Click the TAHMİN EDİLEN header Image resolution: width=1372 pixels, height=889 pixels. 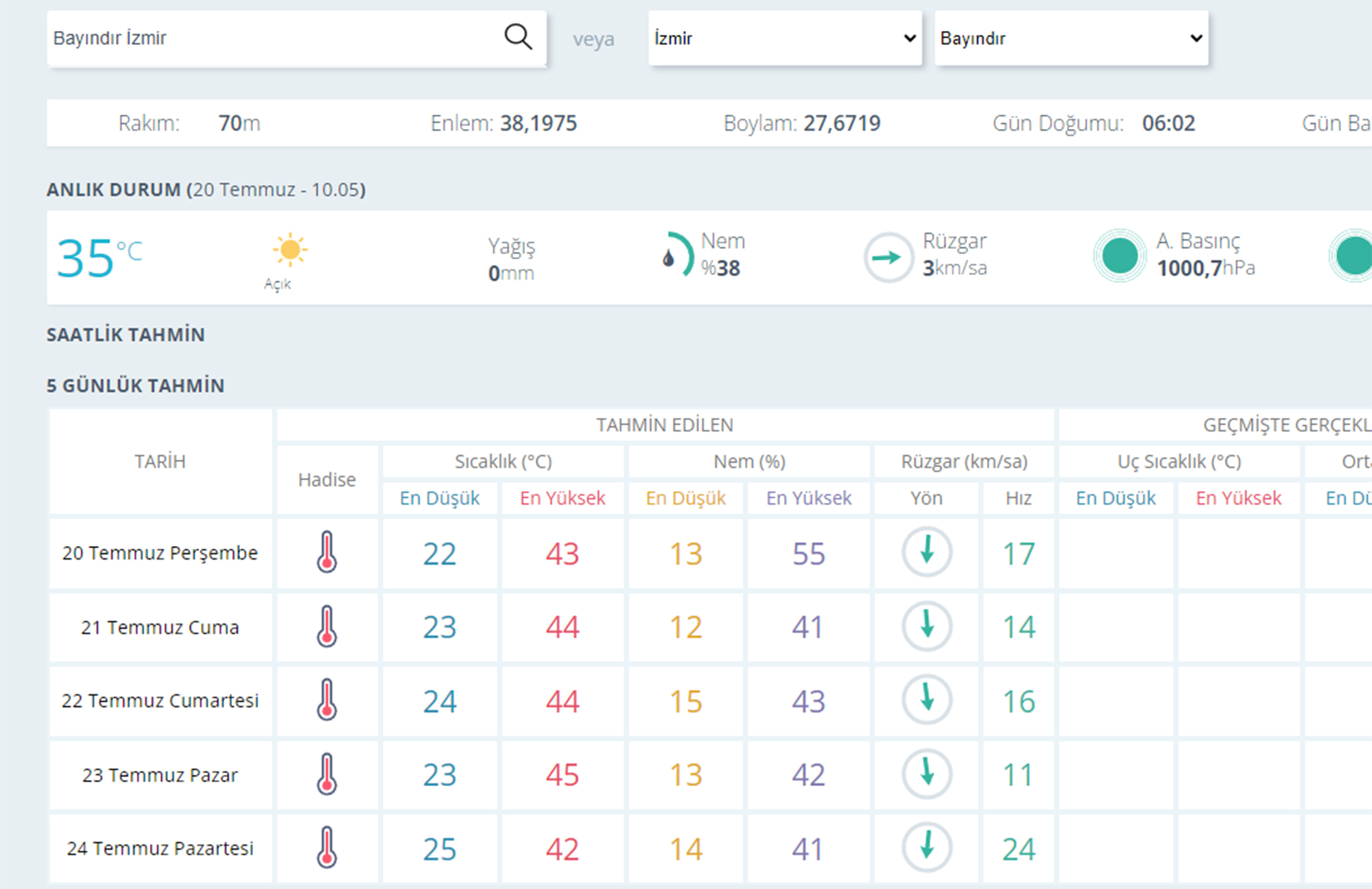(665, 425)
